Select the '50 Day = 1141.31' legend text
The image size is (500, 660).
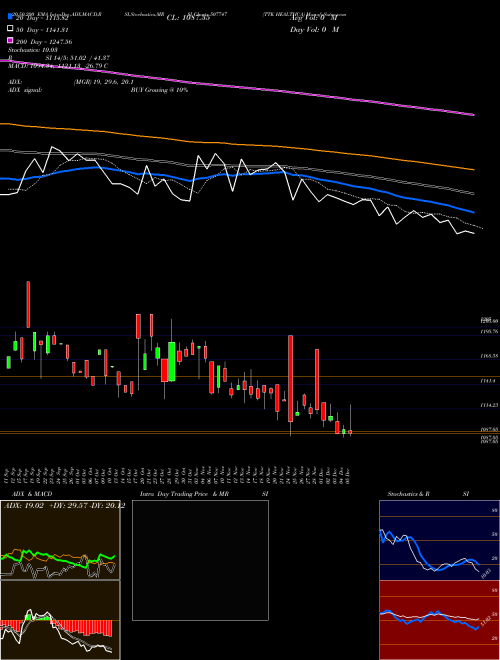coord(42,30)
